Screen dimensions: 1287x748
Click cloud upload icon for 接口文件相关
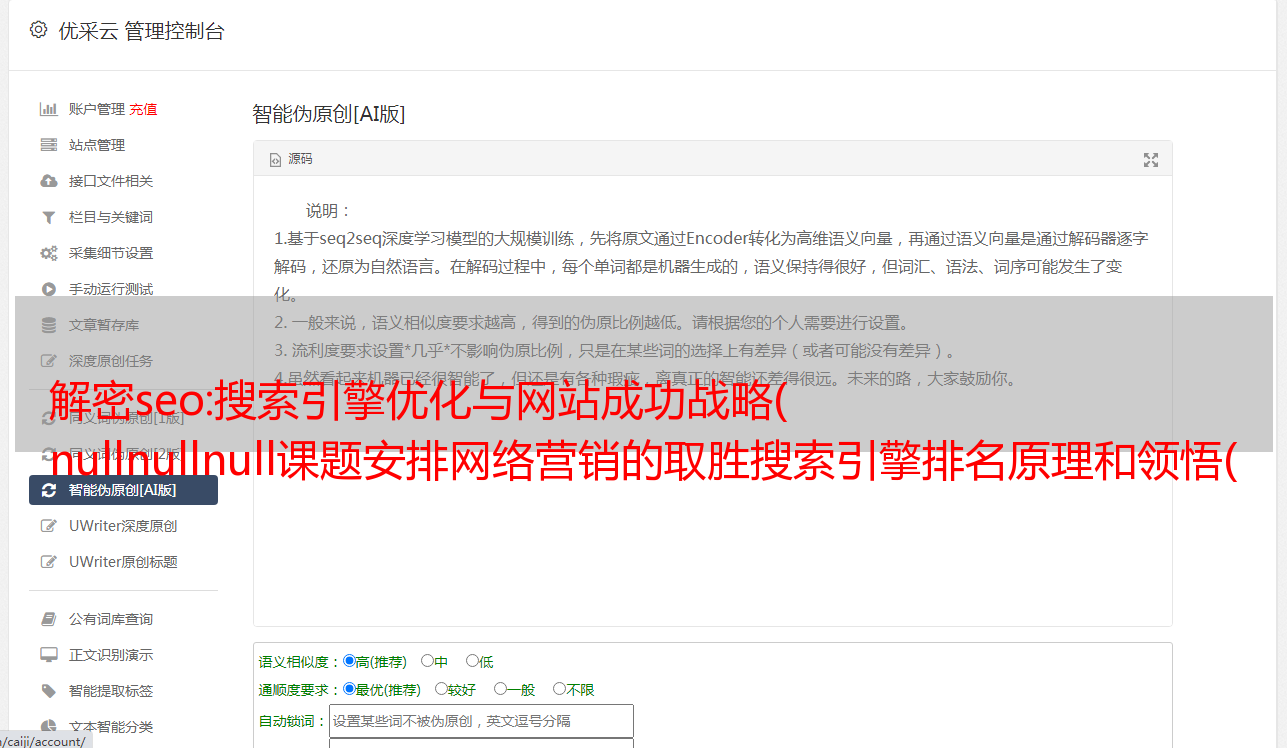tap(48, 181)
